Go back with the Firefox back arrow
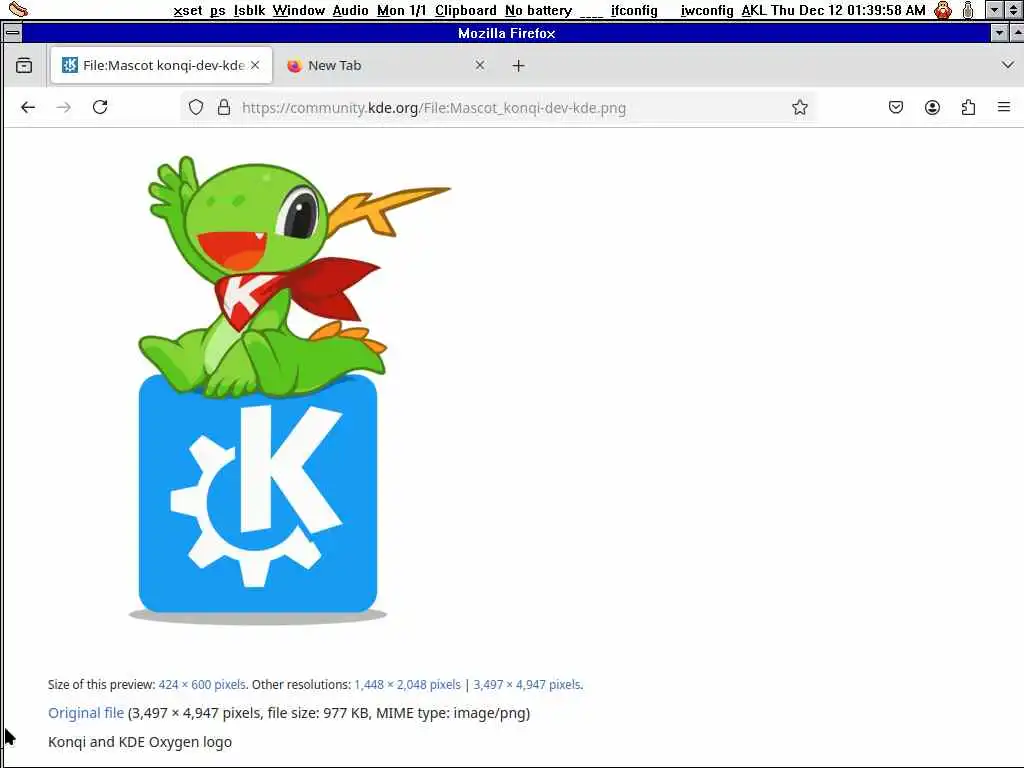 point(27,107)
